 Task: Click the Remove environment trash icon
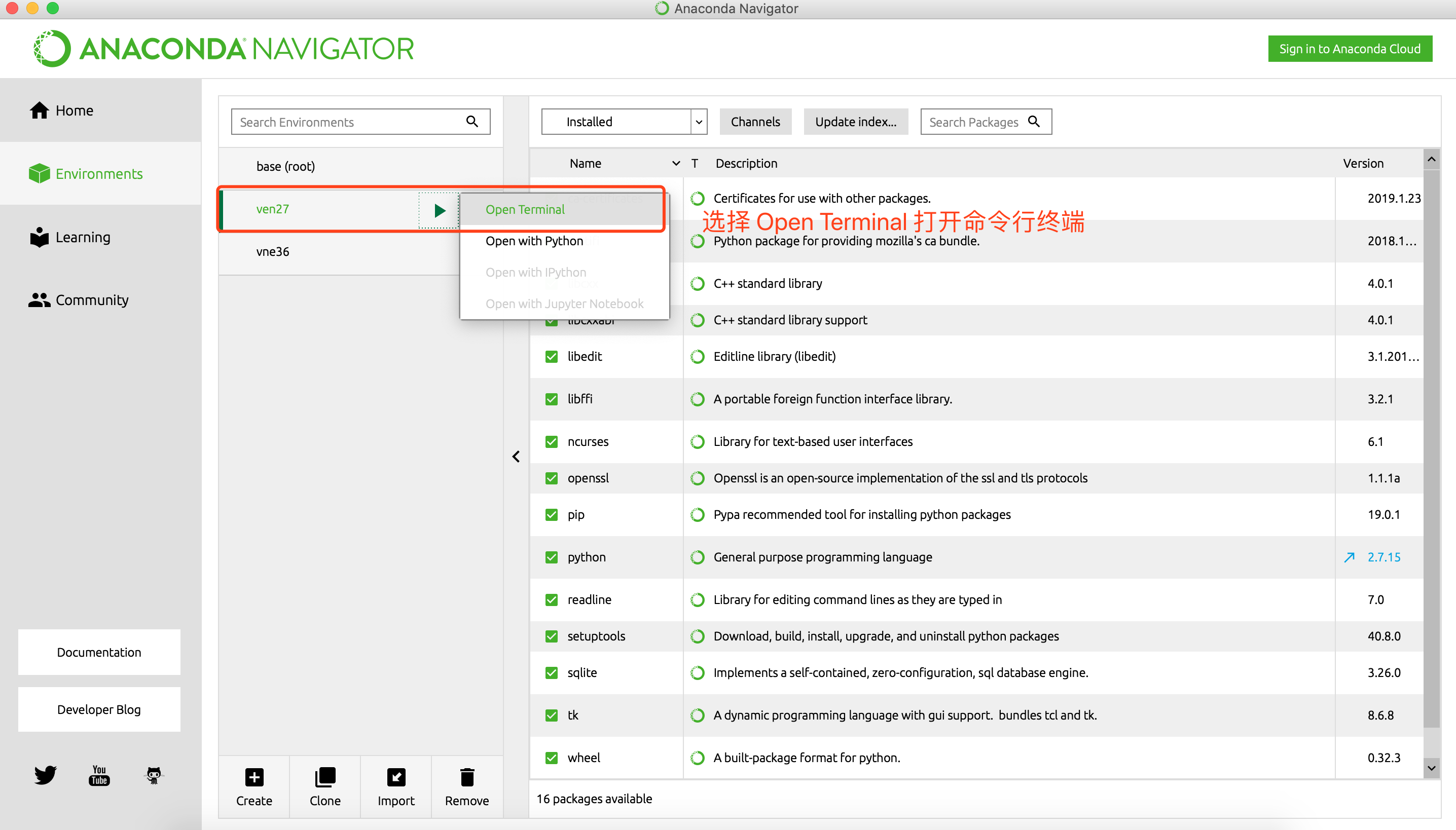pyautogui.click(x=466, y=777)
